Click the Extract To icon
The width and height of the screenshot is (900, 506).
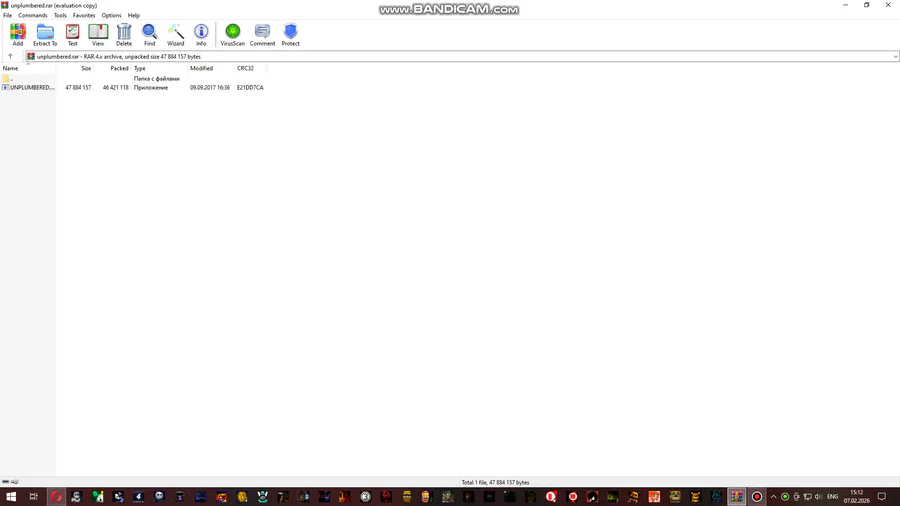[x=45, y=34]
